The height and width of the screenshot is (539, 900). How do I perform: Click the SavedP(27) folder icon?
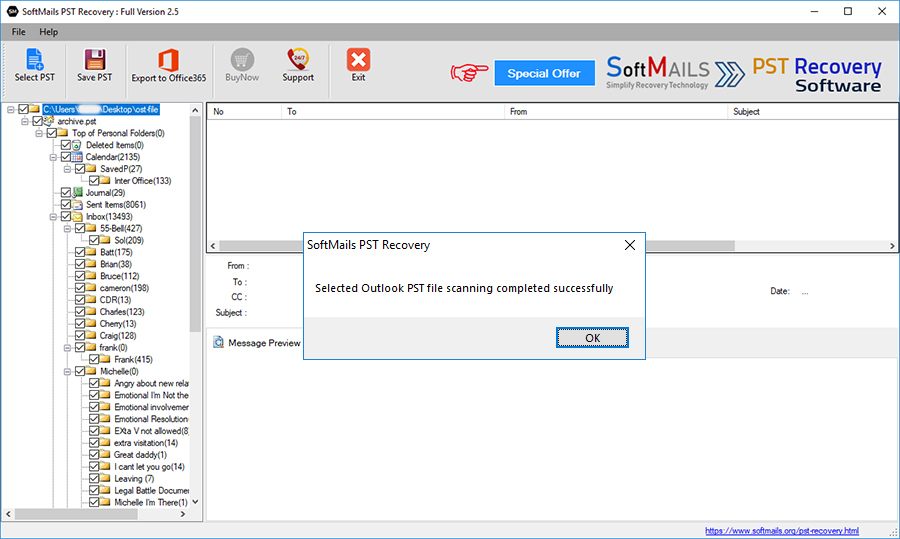click(x=91, y=169)
